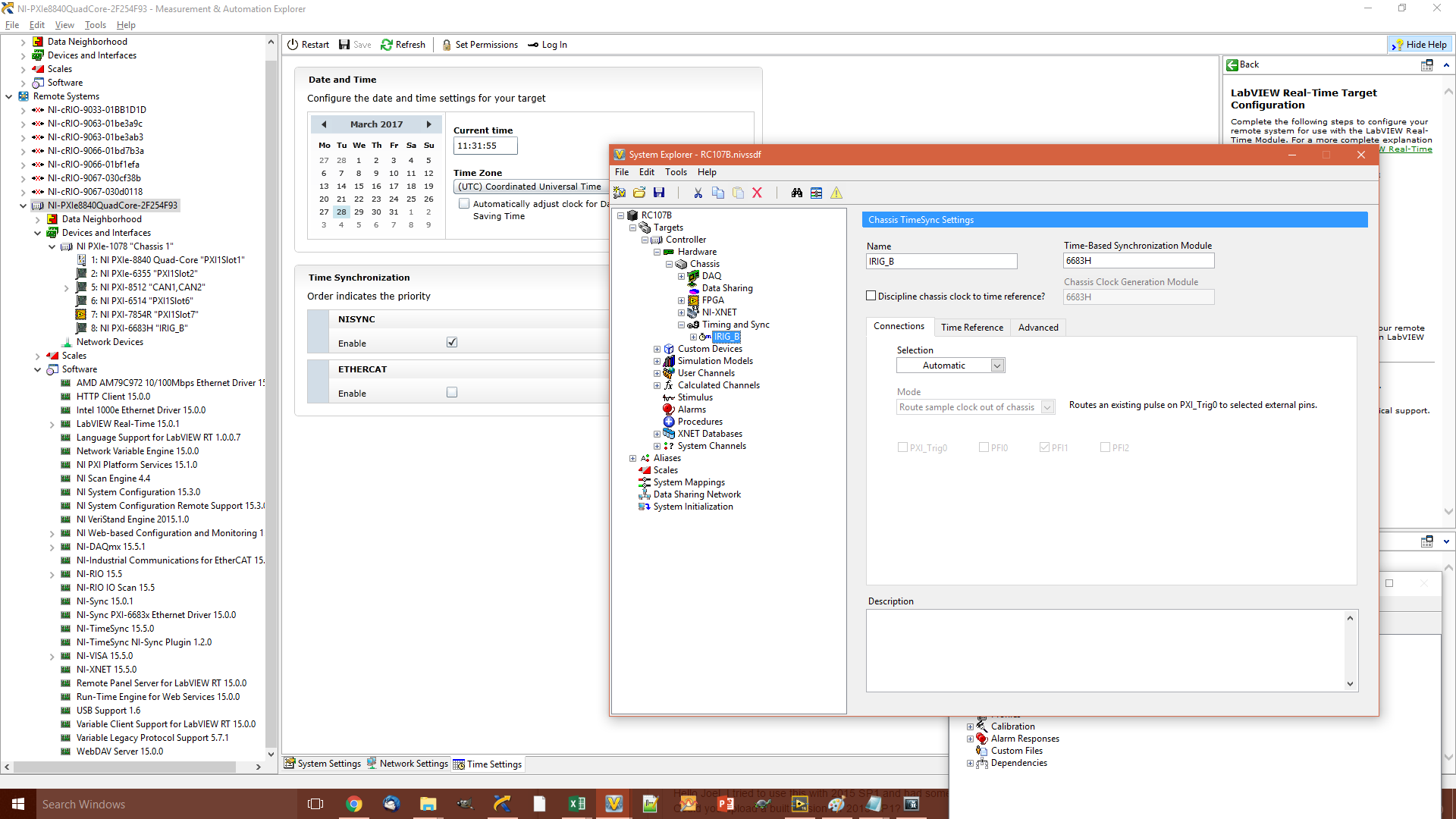
Task: Click Refresh in MAX toolbar
Action: [403, 45]
